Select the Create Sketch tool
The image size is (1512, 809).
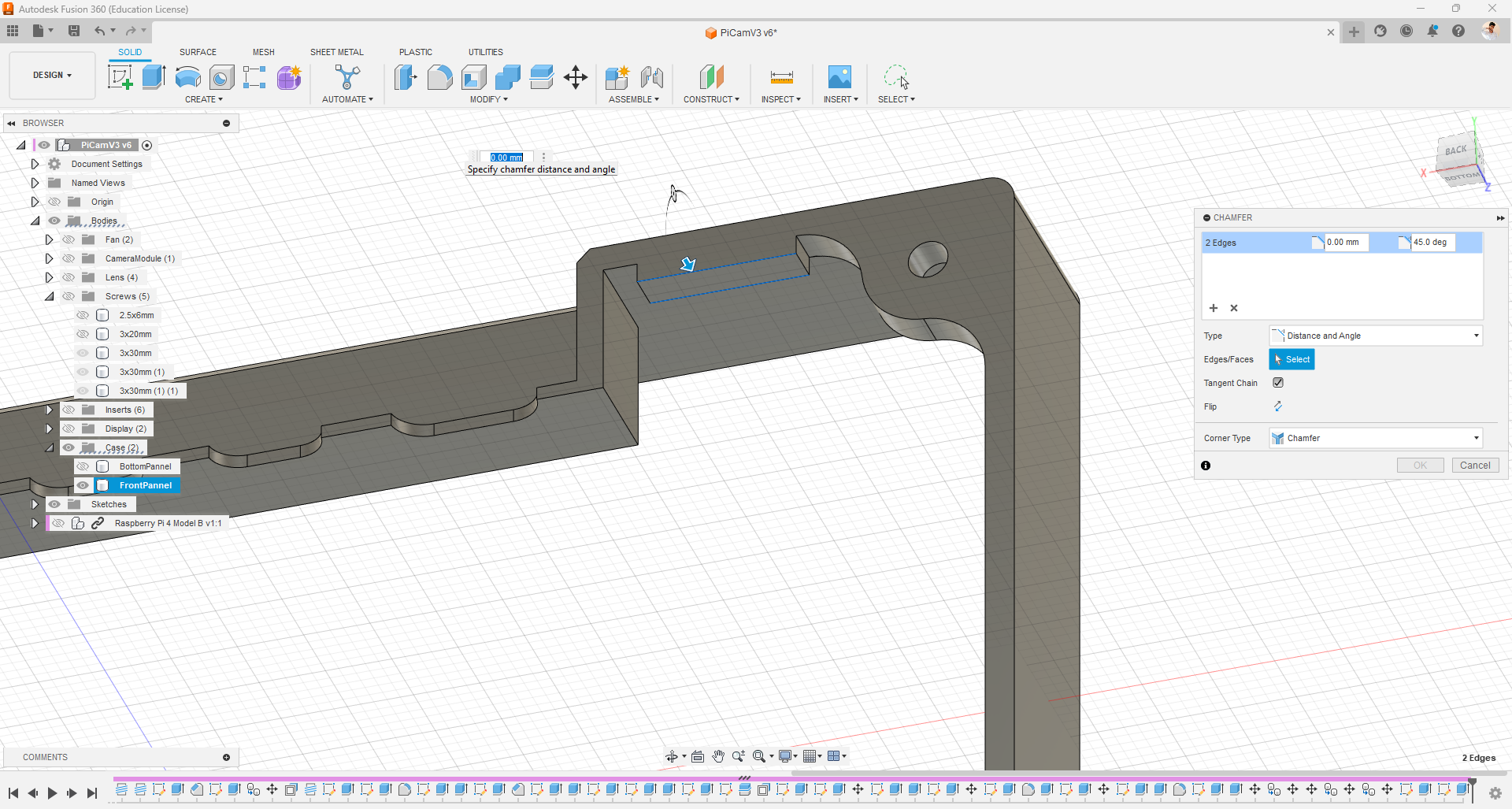[x=120, y=77]
